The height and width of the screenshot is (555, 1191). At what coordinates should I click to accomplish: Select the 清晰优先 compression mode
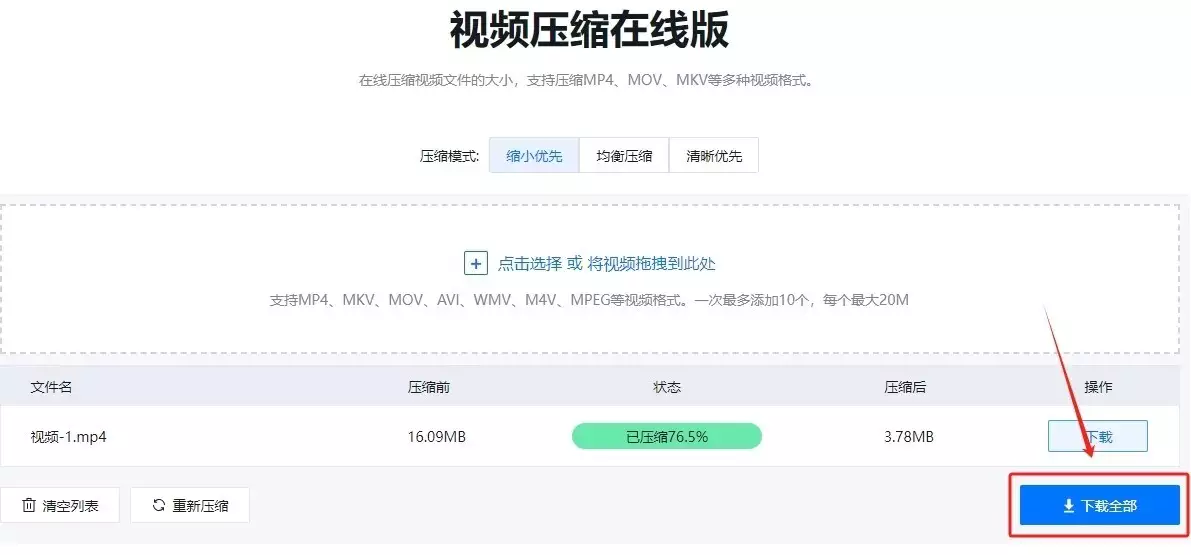click(x=713, y=156)
